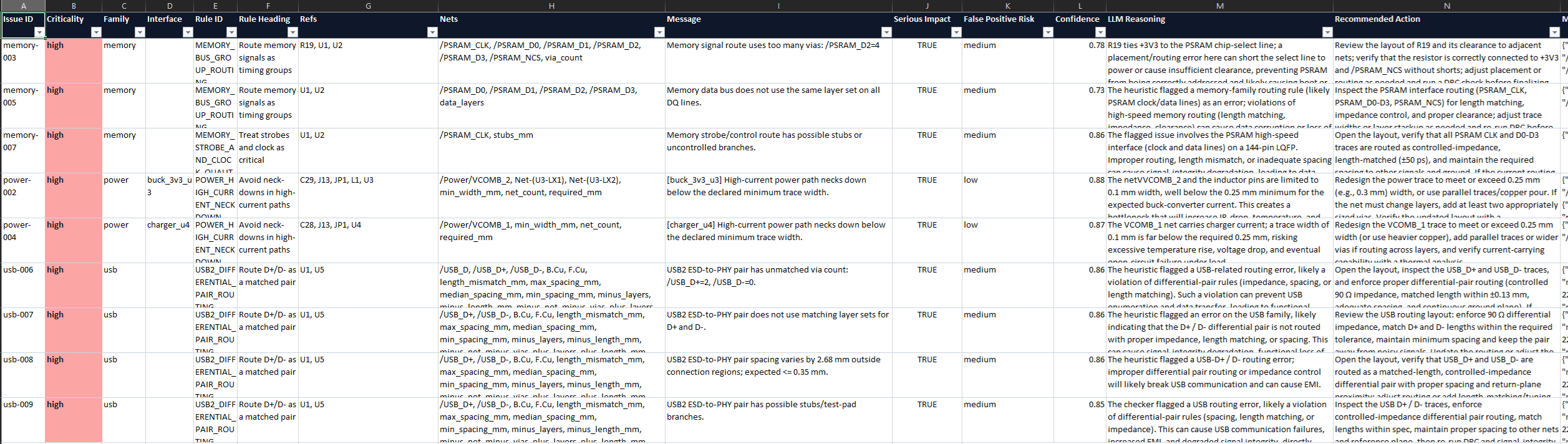
Task: Open the Recommended Action filter dropdown
Action: coord(1554,32)
